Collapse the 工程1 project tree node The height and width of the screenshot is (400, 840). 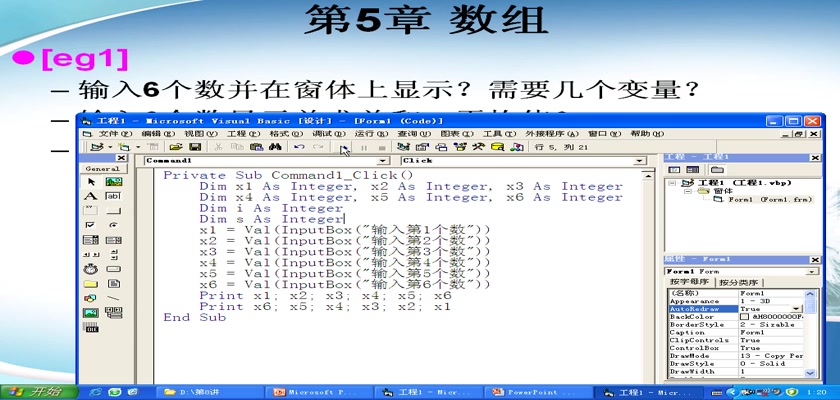point(671,184)
